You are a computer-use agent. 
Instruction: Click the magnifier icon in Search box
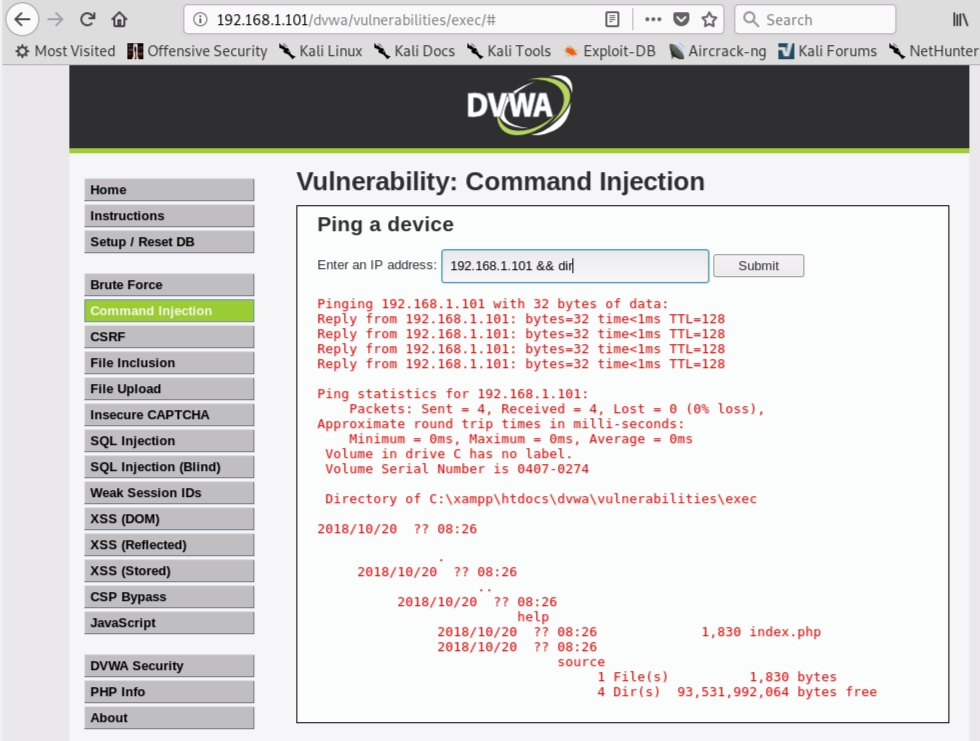(x=751, y=20)
